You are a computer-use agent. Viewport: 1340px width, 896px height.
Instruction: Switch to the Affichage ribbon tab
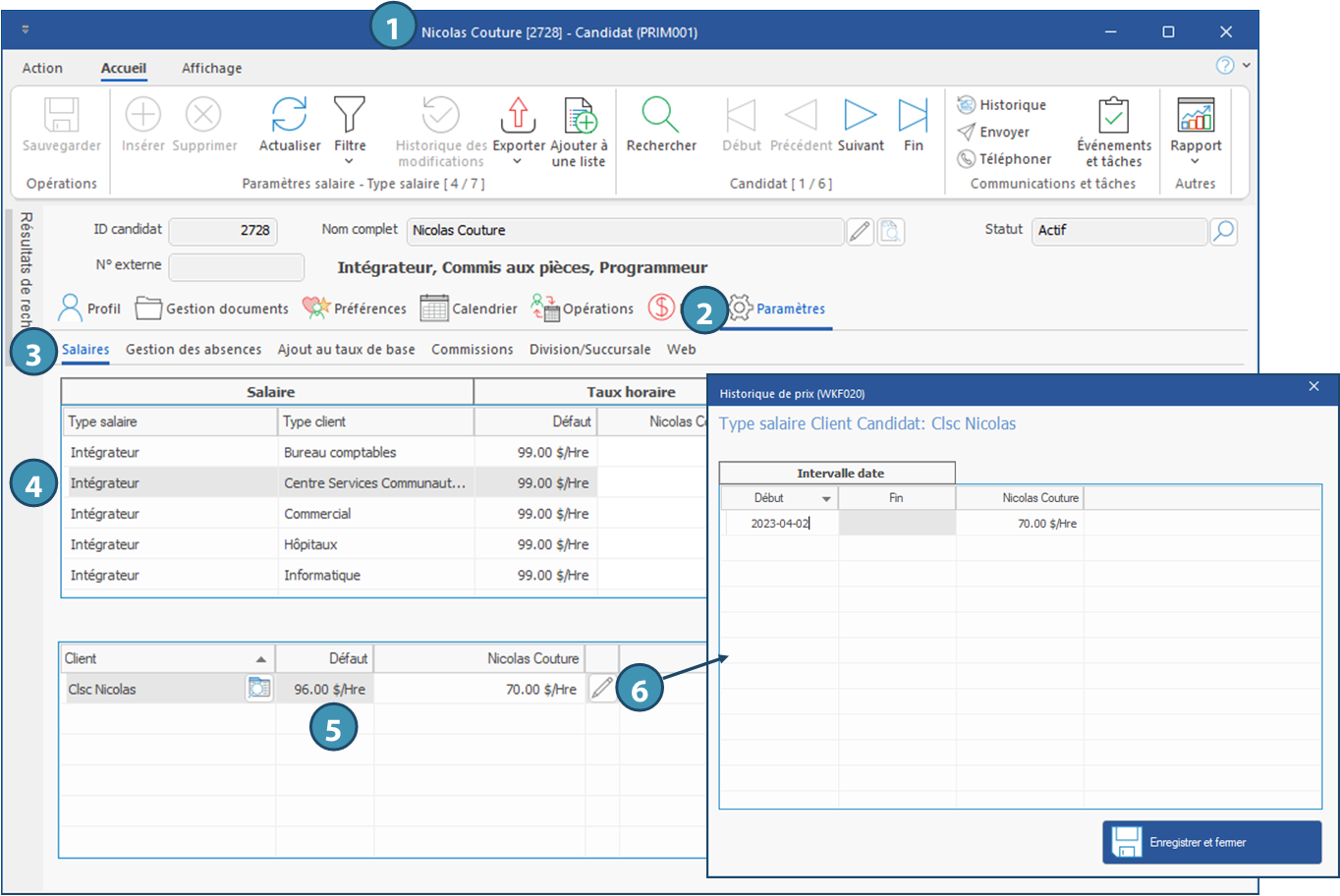click(x=211, y=68)
